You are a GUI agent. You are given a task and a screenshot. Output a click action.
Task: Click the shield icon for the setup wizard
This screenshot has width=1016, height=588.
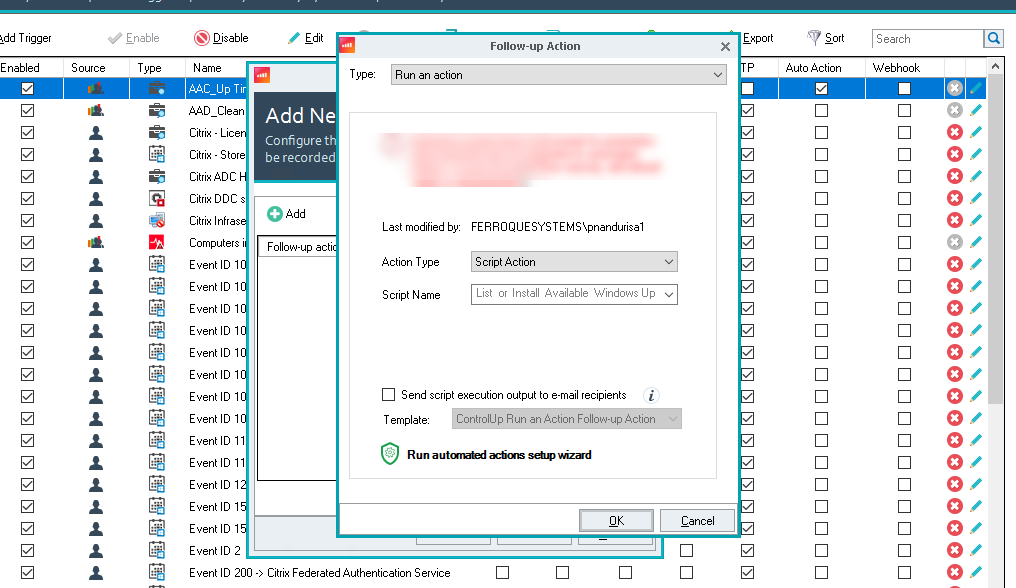click(391, 454)
